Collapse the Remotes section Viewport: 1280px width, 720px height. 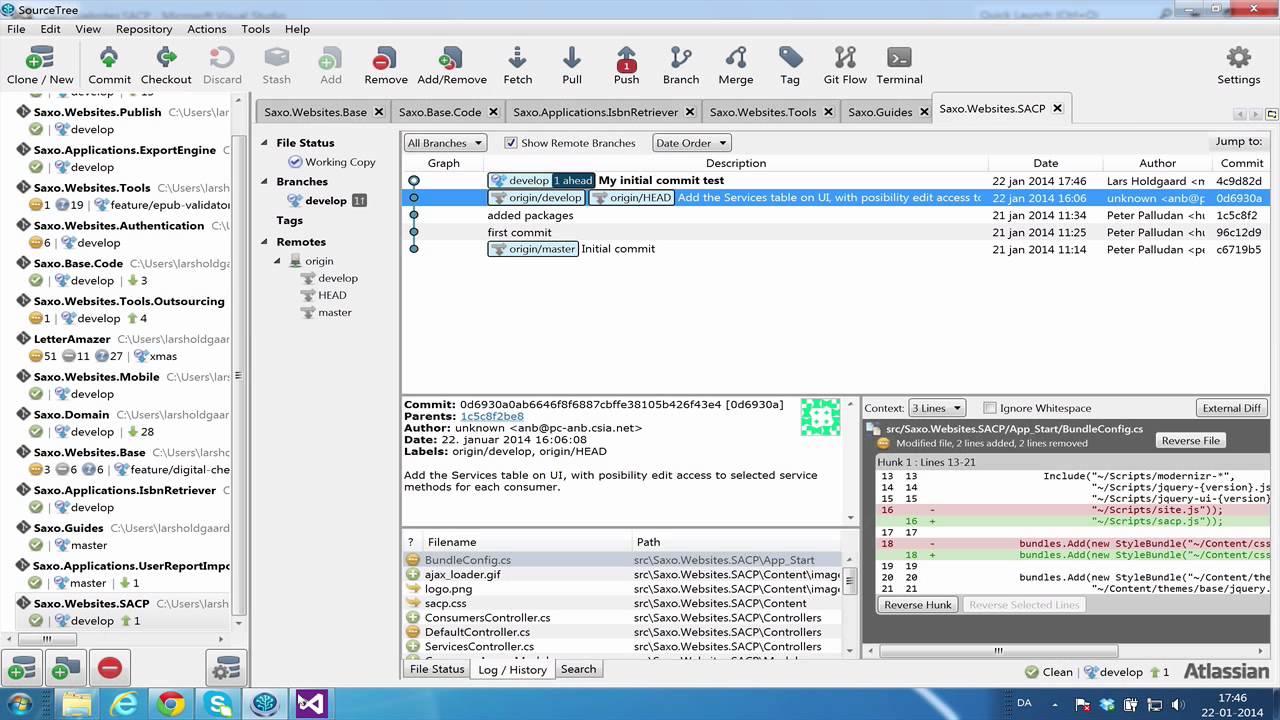[265, 242]
